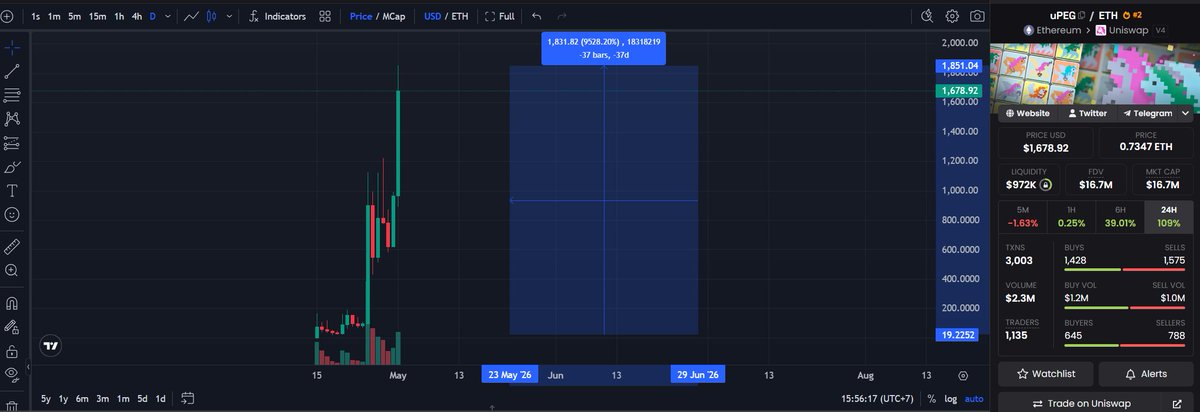The image size is (1200, 412).
Task: Click the redo arrow
Action: pyautogui.click(x=562, y=17)
